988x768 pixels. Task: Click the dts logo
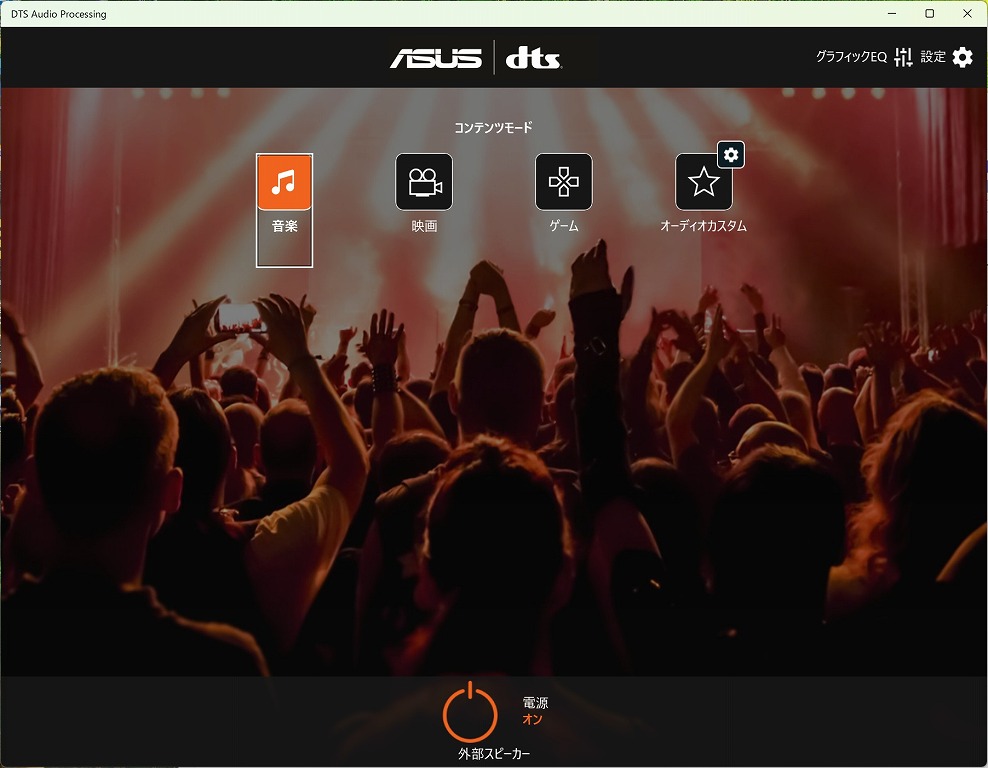[x=534, y=57]
